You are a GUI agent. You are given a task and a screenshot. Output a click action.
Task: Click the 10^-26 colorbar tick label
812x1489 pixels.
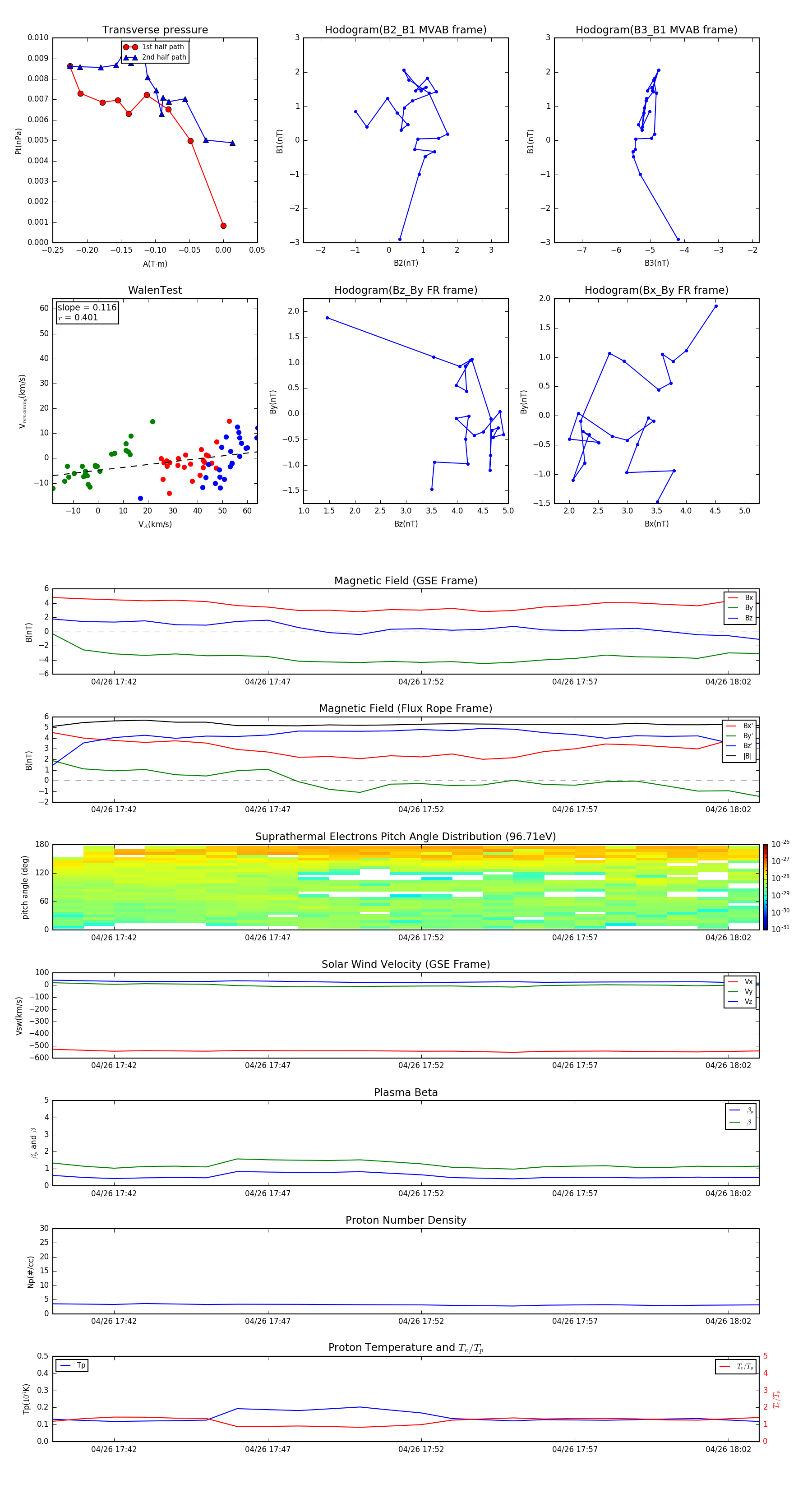pos(780,844)
